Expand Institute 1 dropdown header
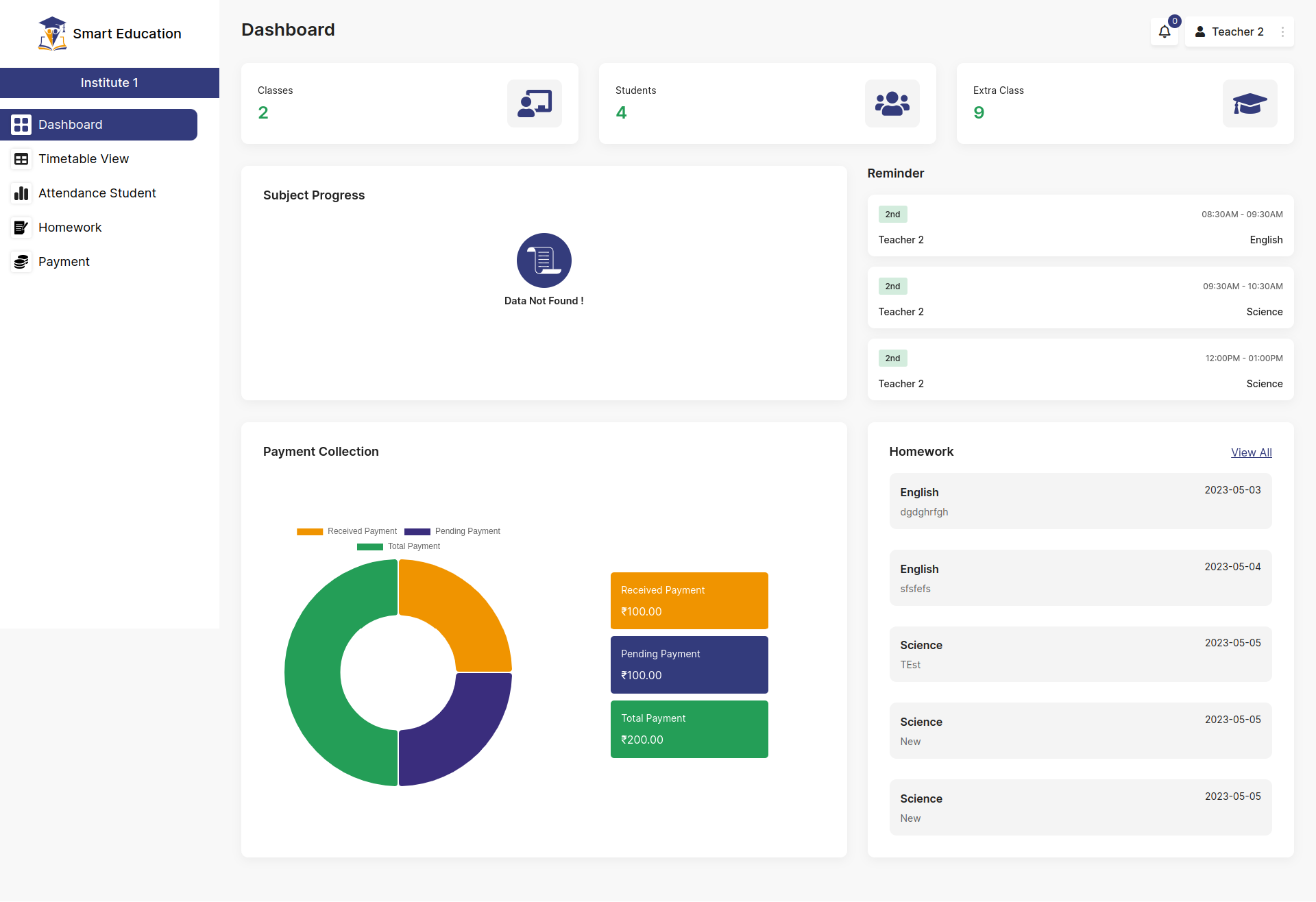1316x902 pixels. click(x=109, y=82)
